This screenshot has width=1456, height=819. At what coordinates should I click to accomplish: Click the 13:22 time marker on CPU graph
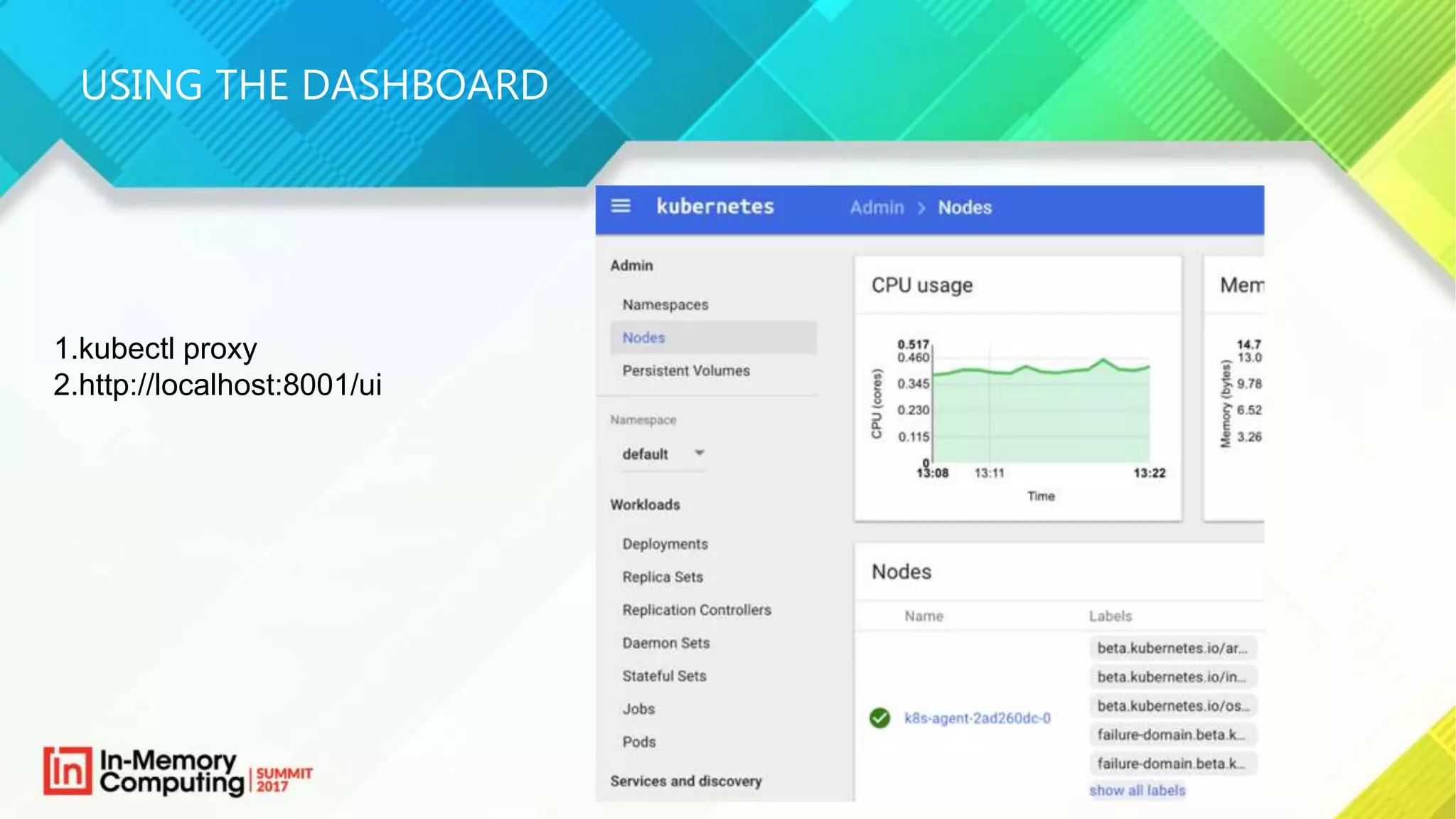point(1150,473)
